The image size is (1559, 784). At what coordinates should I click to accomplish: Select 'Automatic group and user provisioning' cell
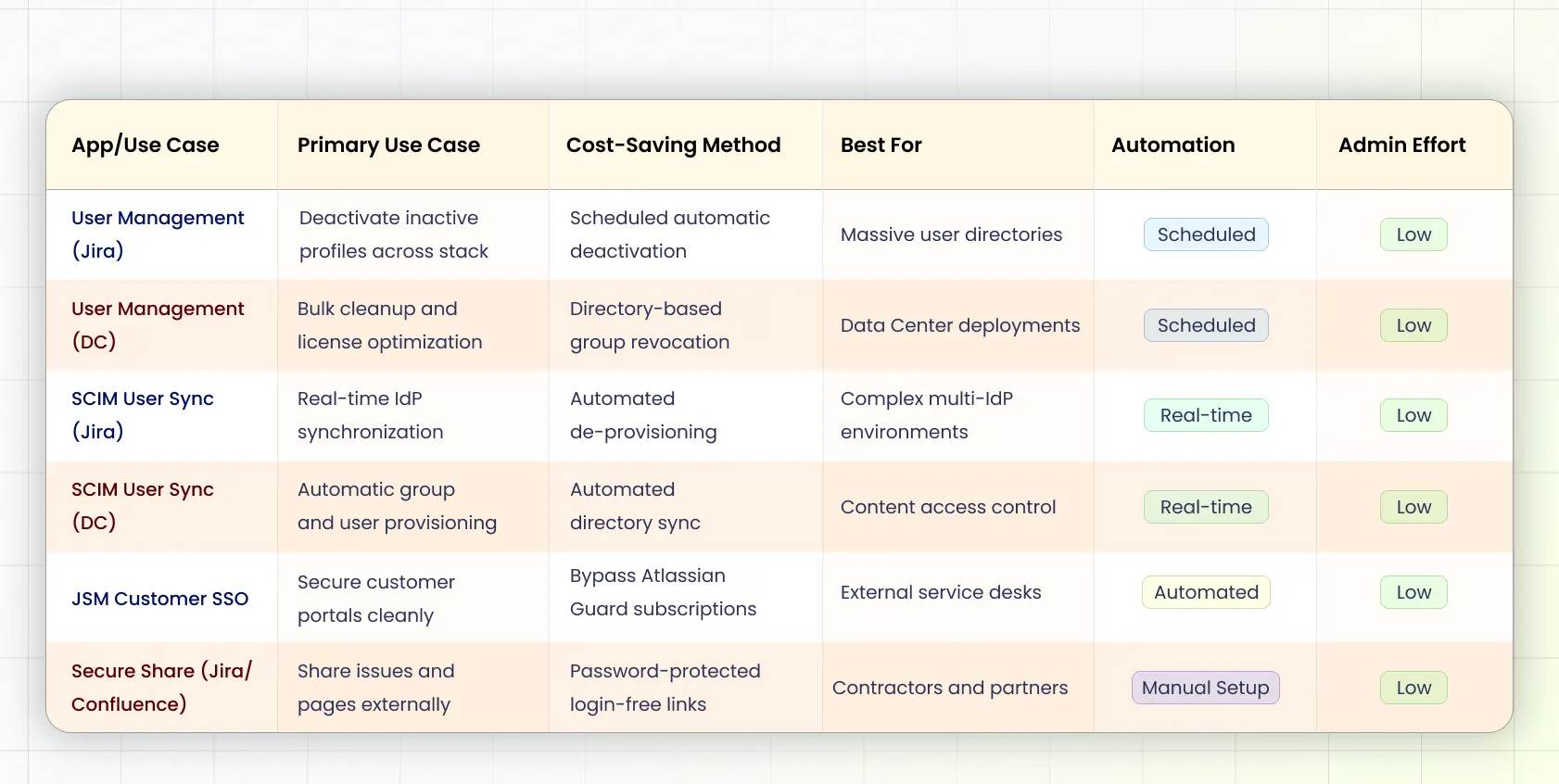[x=413, y=506]
